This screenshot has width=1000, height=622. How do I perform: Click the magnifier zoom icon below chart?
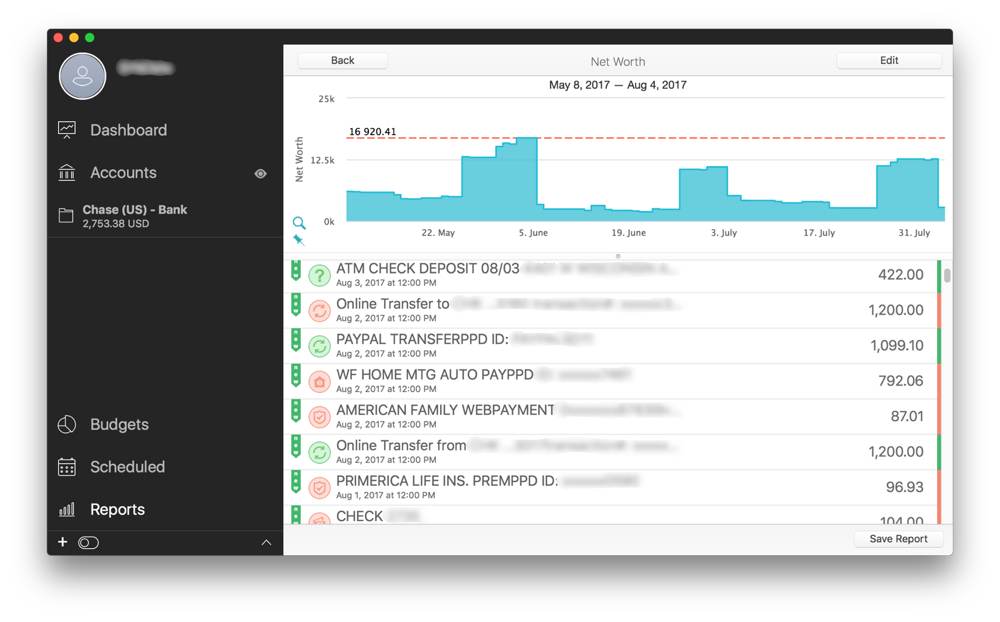pos(299,223)
